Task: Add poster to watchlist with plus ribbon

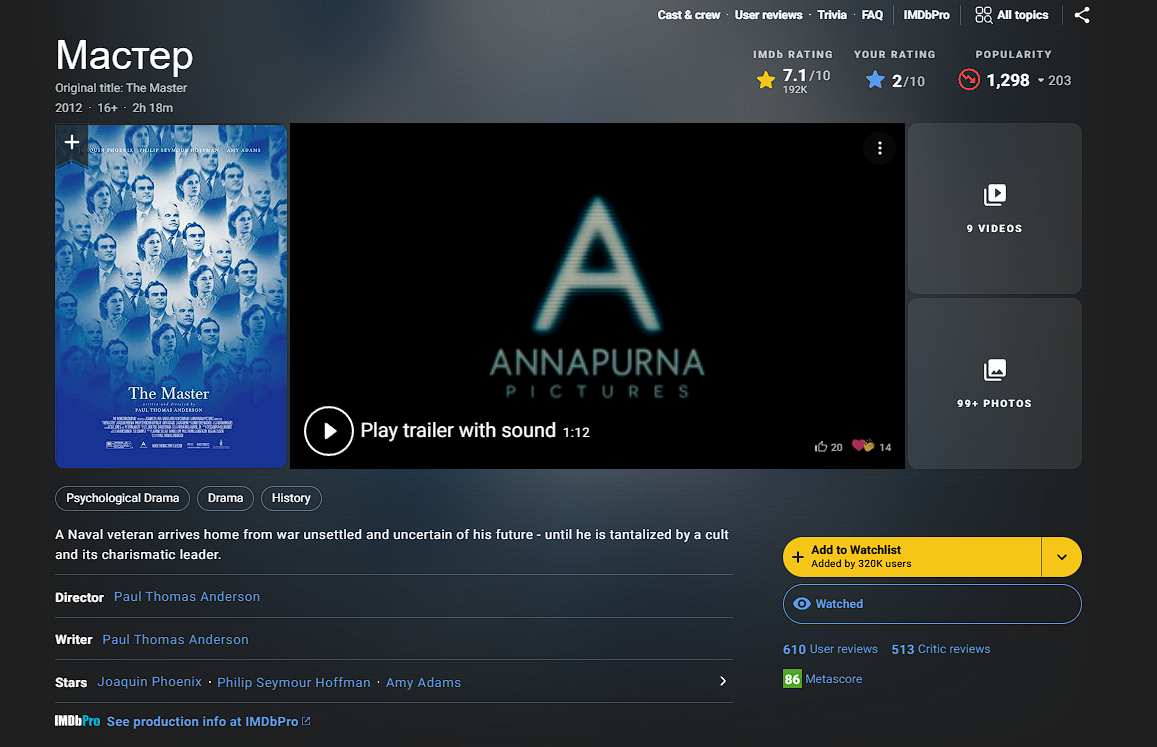Action: pos(72,142)
